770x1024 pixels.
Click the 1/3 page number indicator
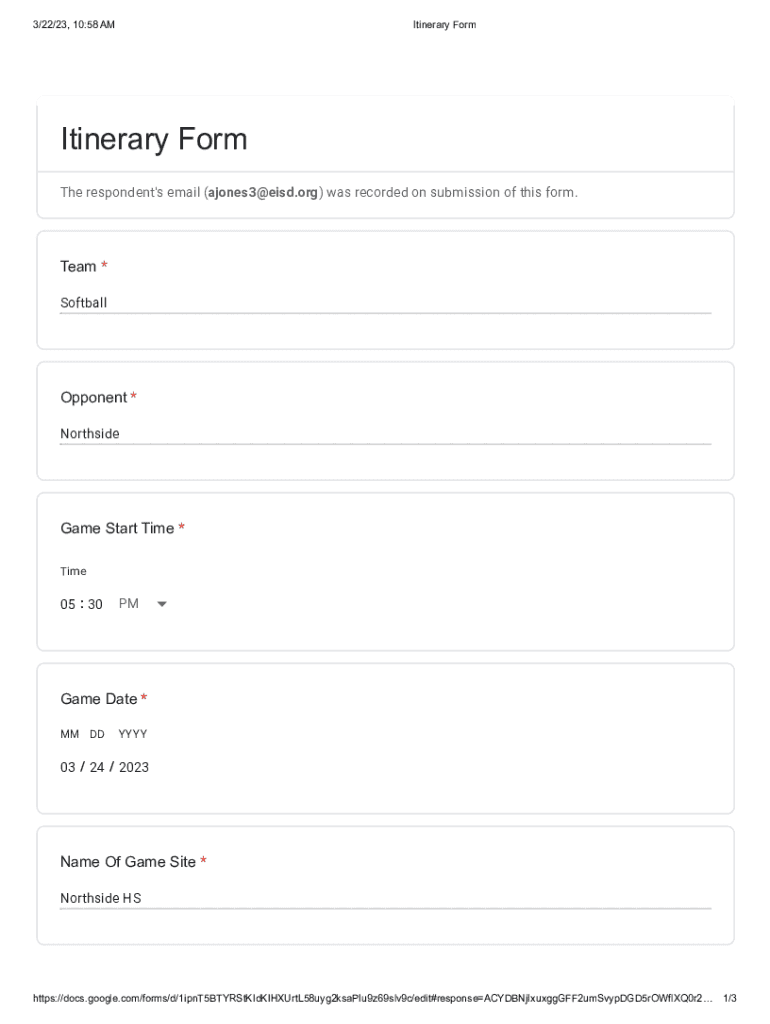[730, 998]
